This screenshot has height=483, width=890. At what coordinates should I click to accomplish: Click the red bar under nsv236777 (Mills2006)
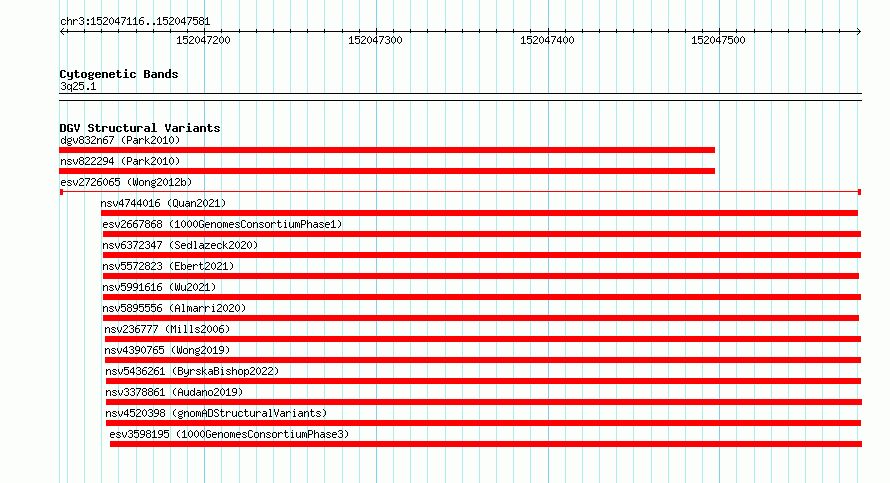483,339
